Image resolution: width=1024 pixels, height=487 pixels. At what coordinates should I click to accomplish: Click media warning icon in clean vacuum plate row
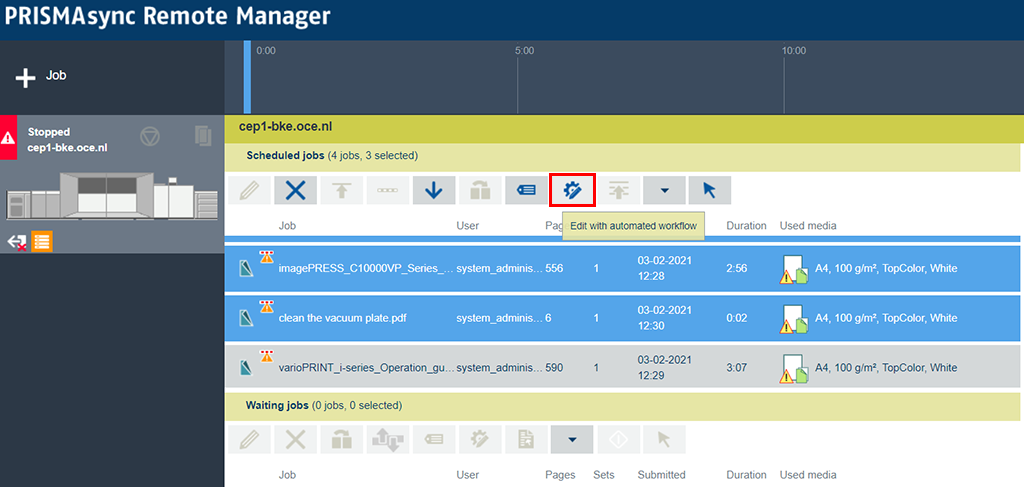point(795,319)
